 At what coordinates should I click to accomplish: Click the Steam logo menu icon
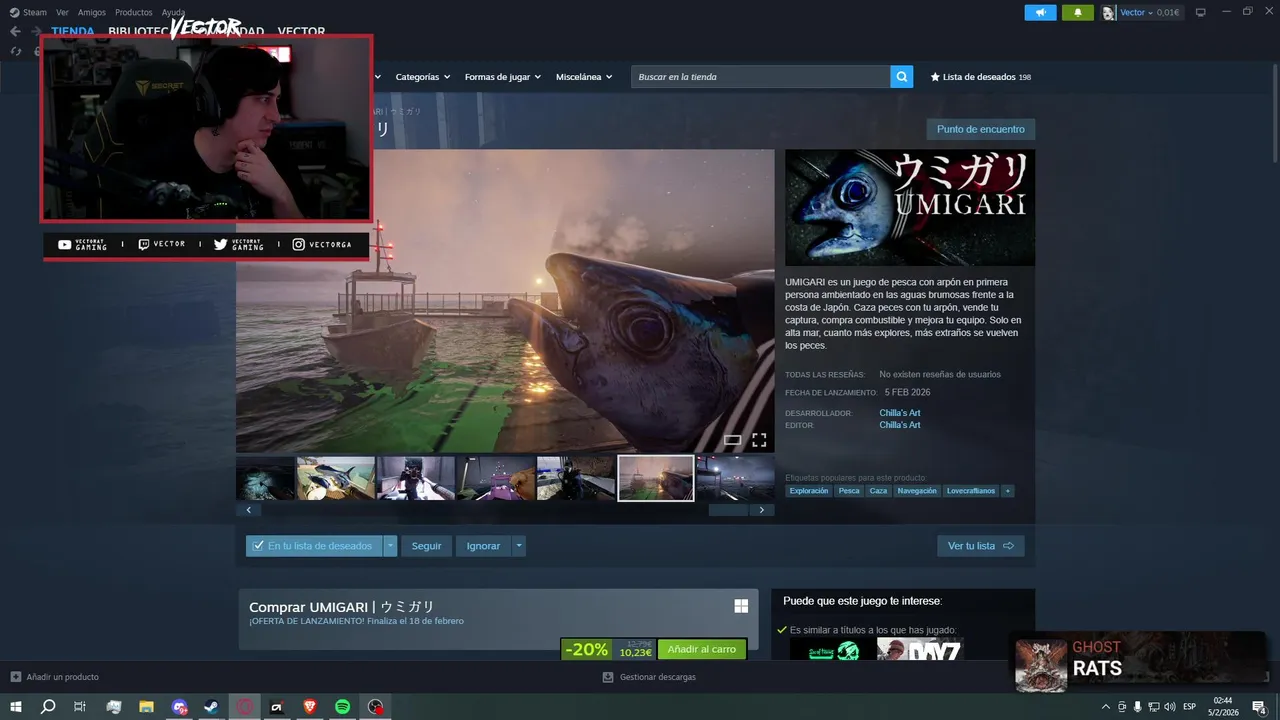pos(14,12)
